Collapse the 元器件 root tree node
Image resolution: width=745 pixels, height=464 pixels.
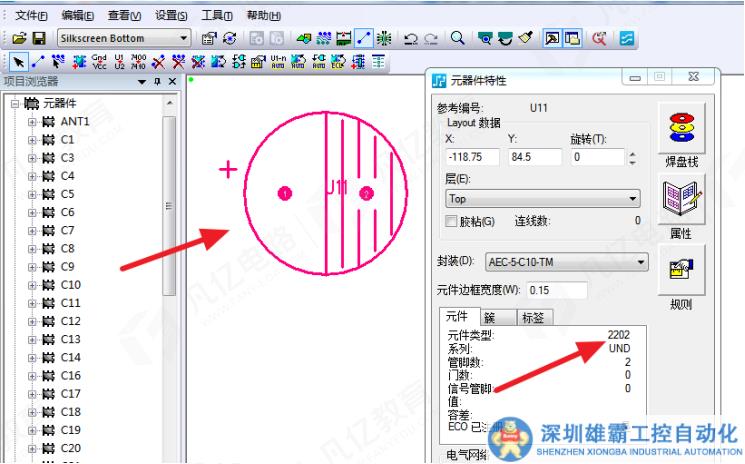15,104
